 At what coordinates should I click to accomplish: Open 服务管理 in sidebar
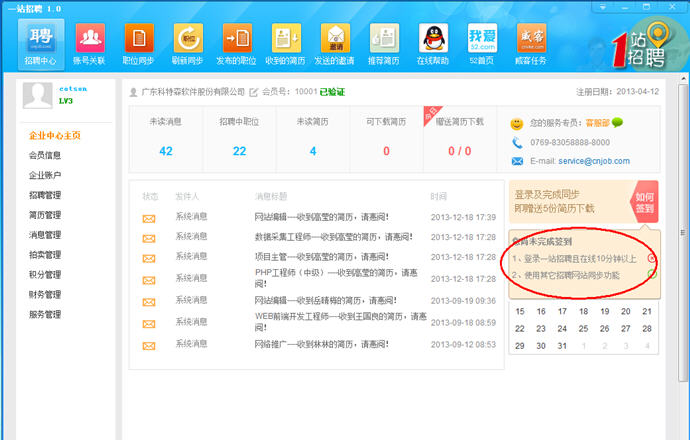coord(45,314)
